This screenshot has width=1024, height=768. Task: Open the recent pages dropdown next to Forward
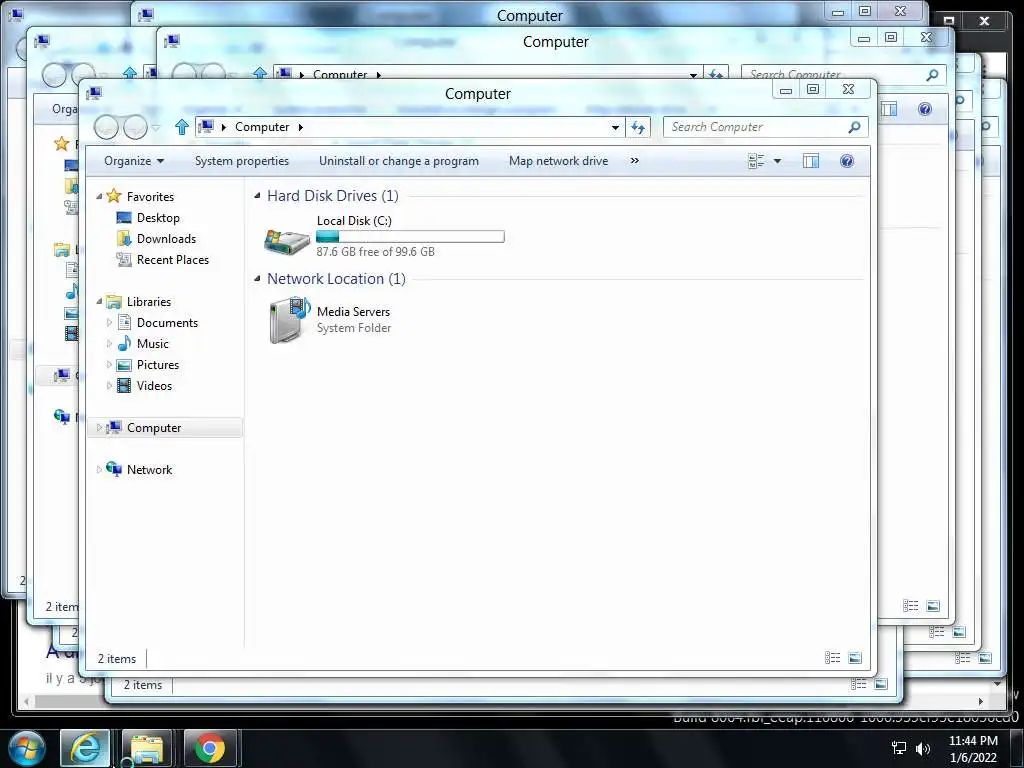(156, 127)
